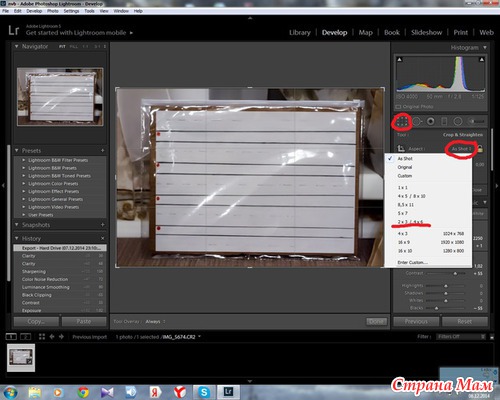This screenshot has height=400, width=500.
Task: Choose '1 x 1' aspect ratio
Action: point(402,188)
